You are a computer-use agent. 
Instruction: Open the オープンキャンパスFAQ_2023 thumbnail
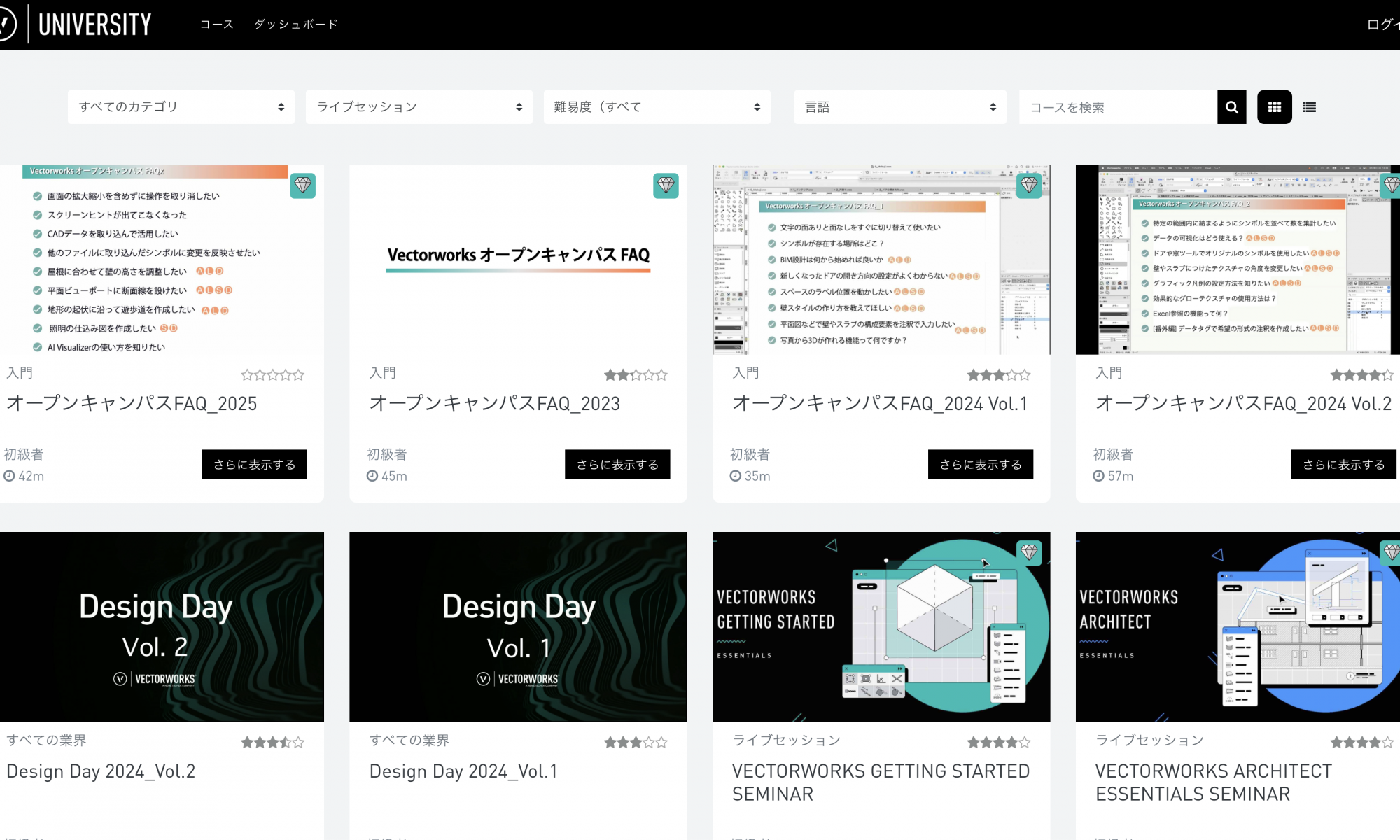[518, 260]
